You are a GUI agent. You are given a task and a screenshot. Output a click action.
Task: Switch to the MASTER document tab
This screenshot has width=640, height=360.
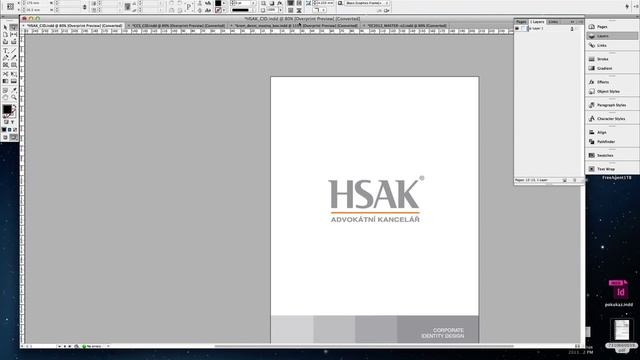click(x=406, y=25)
